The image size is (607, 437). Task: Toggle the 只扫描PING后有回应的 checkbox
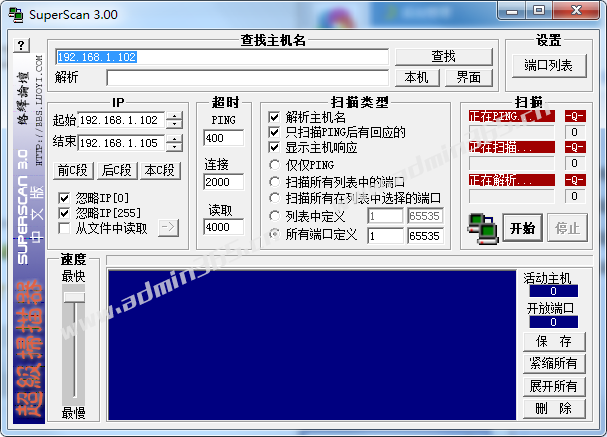[x=274, y=132]
